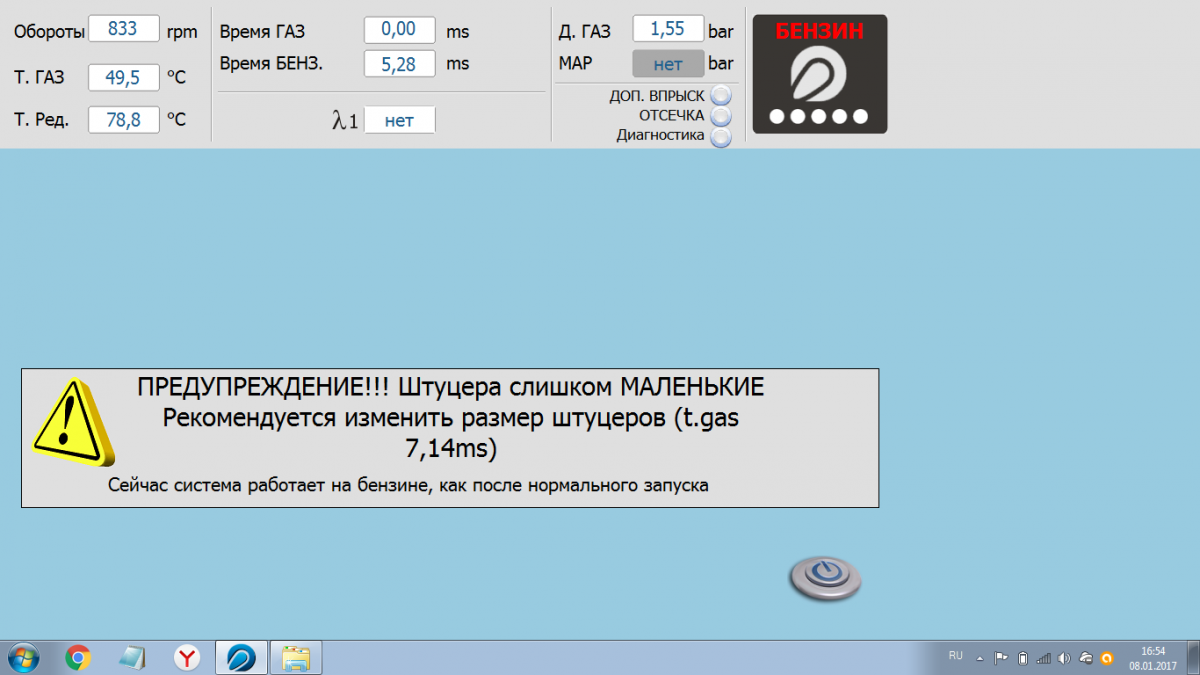Select the Время БЕНЗ. value field
The height and width of the screenshot is (675, 1200).
(x=399, y=64)
